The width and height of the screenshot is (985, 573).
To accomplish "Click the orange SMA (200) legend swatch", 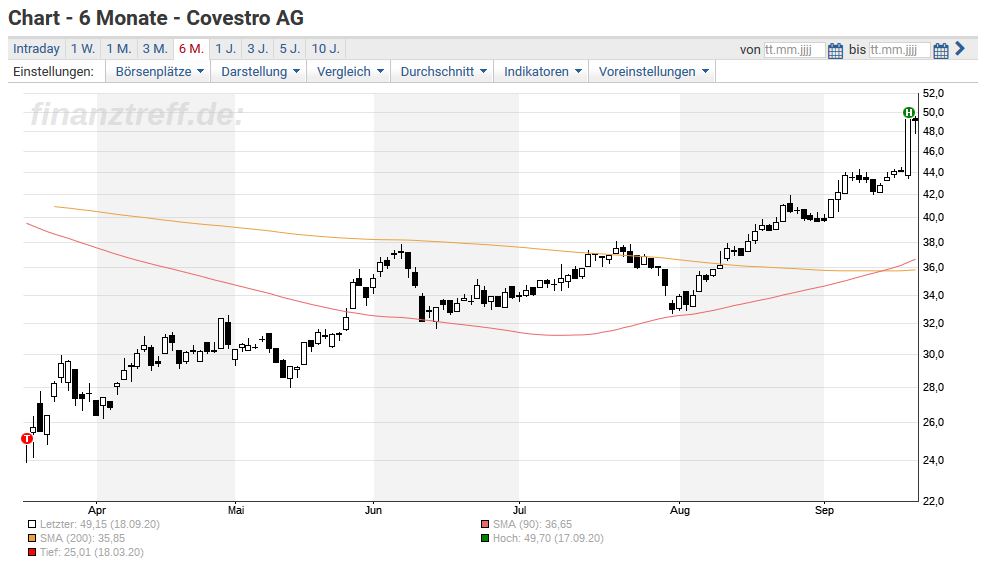I will point(32,538).
